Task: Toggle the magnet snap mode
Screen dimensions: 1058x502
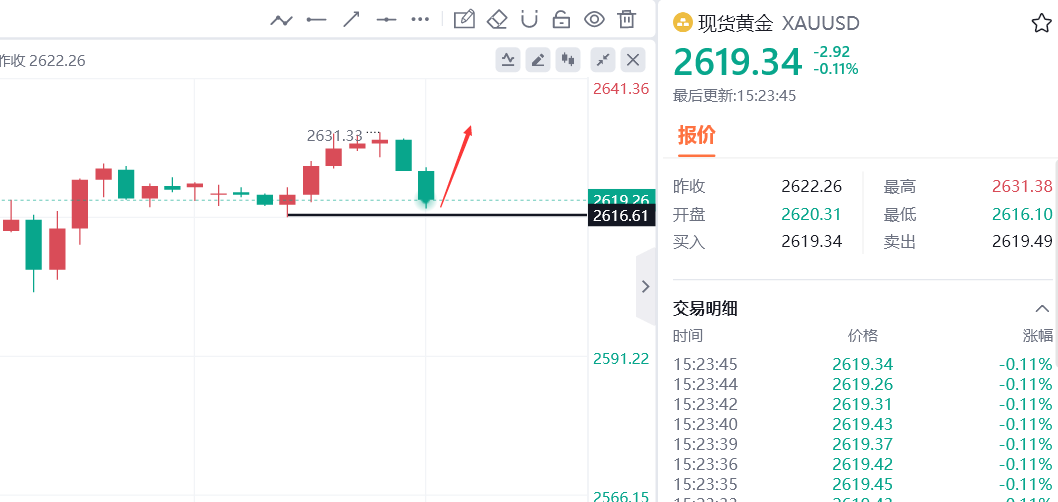Action: click(530, 19)
